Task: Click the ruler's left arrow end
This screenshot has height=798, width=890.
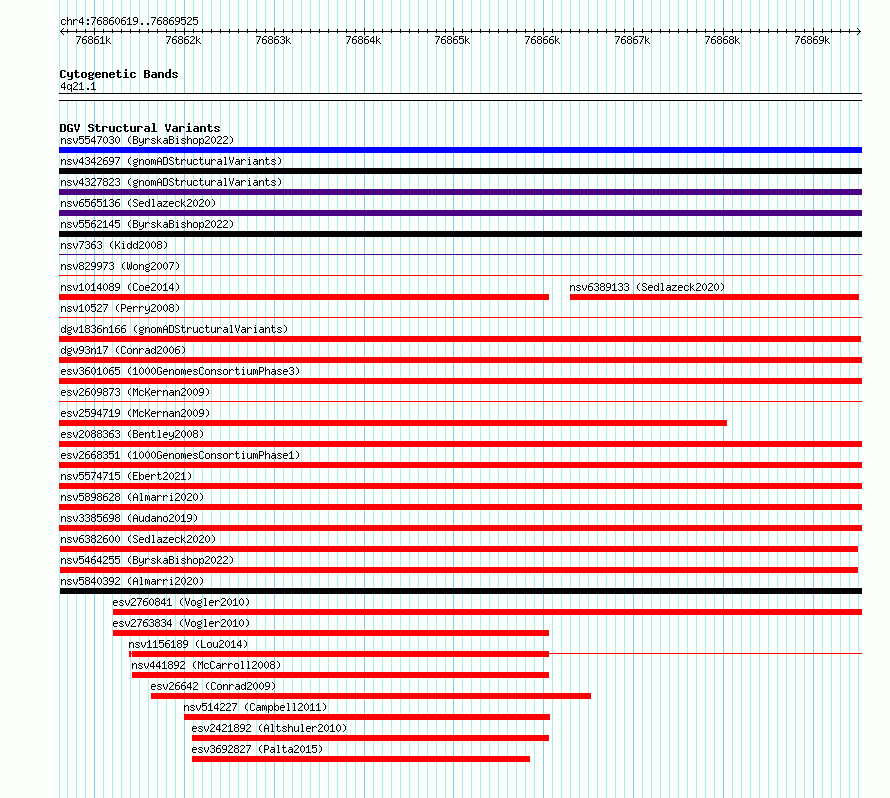Action: click(62, 31)
